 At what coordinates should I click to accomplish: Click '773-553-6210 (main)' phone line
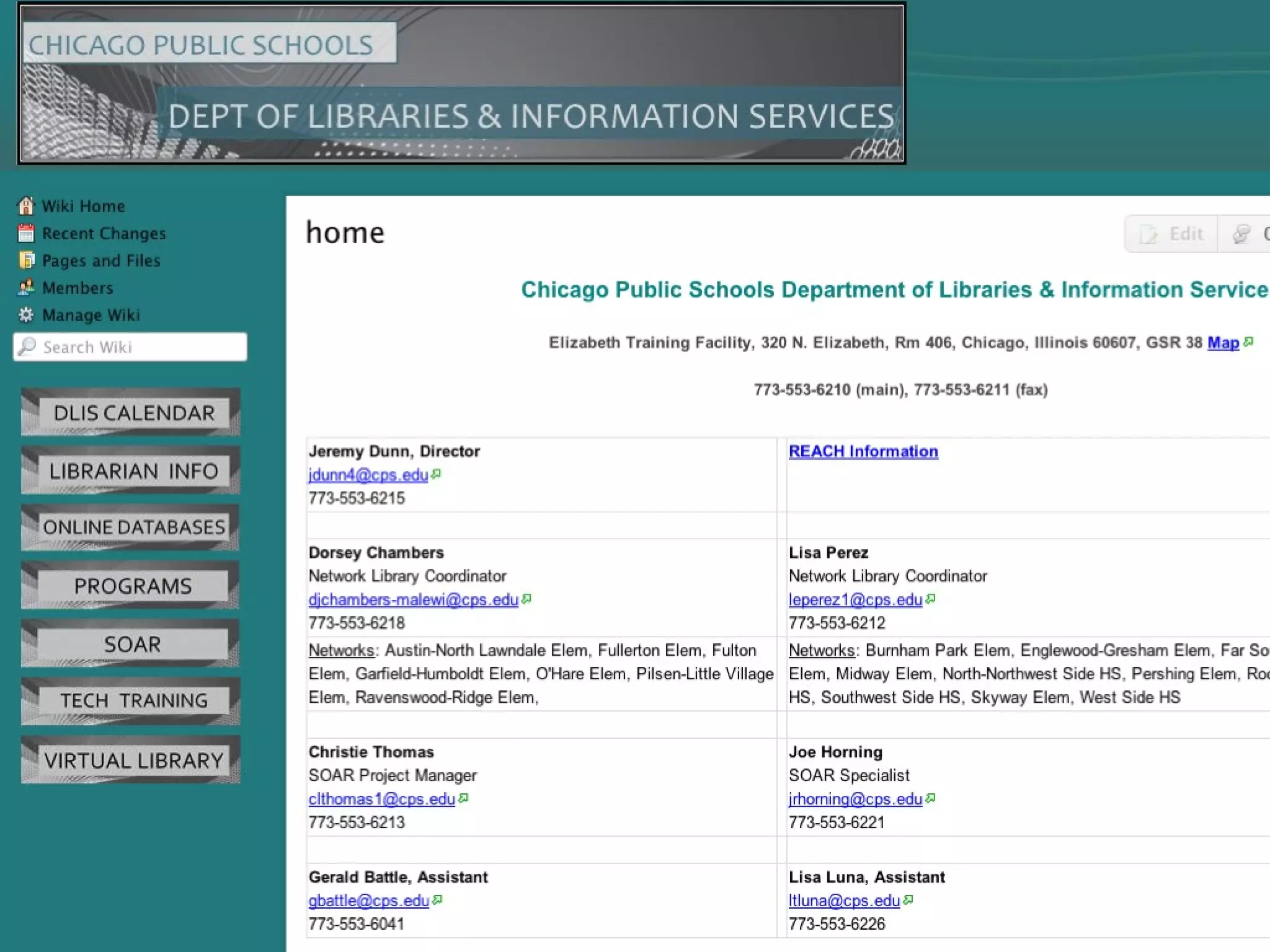pyautogui.click(x=829, y=390)
